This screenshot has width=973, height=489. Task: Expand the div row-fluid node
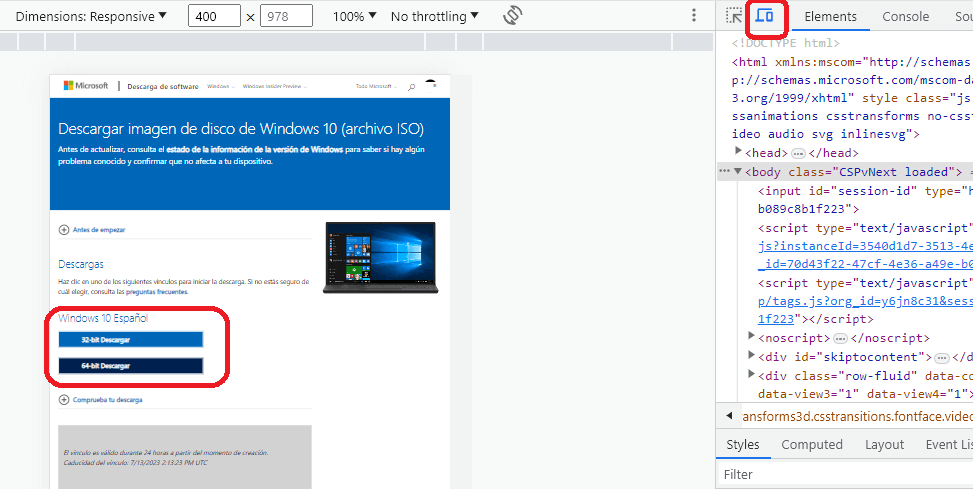tap(752, 374)
